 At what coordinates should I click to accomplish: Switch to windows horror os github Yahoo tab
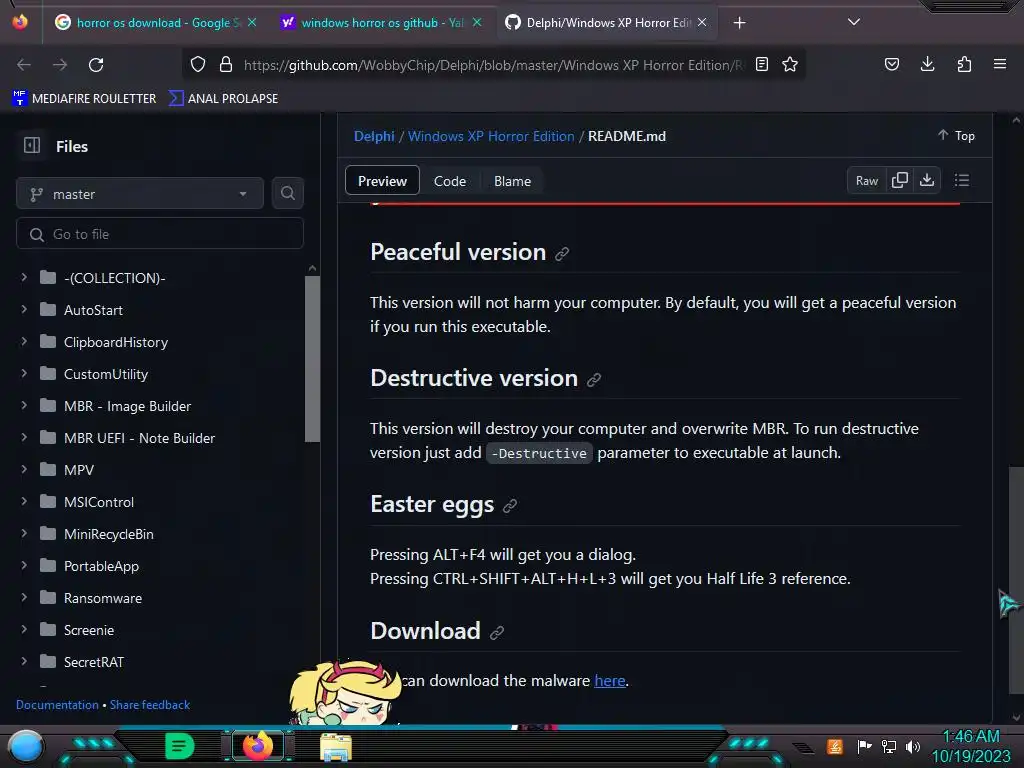(x=381, y=23)
